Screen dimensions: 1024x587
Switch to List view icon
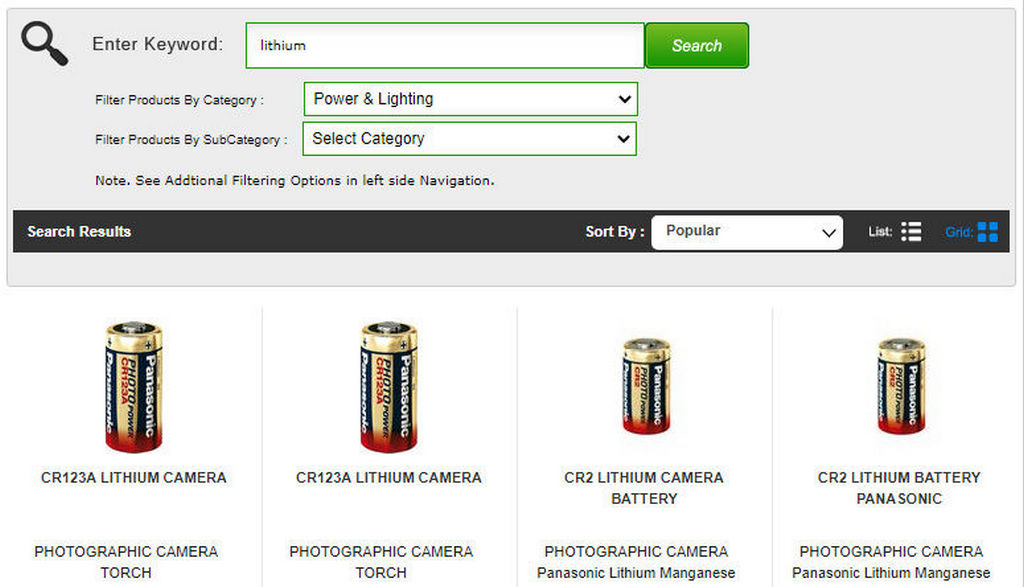click(911, 232)
